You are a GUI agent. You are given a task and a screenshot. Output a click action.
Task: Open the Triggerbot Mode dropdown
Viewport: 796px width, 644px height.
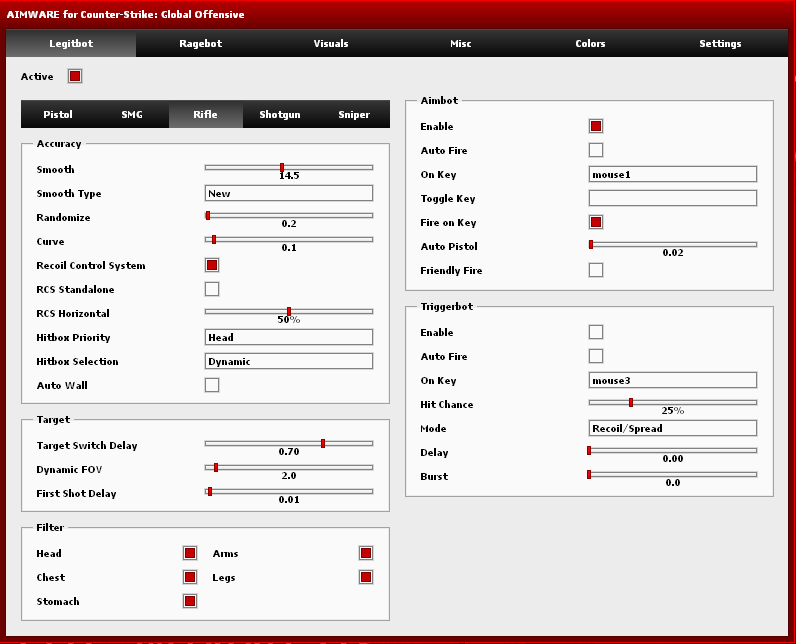click(x=672, y=429)
